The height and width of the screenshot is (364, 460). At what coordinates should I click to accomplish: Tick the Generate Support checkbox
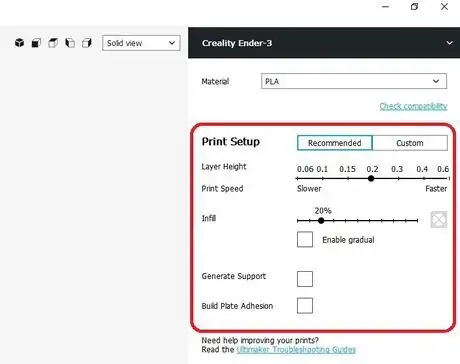click(x=305, y=279)
